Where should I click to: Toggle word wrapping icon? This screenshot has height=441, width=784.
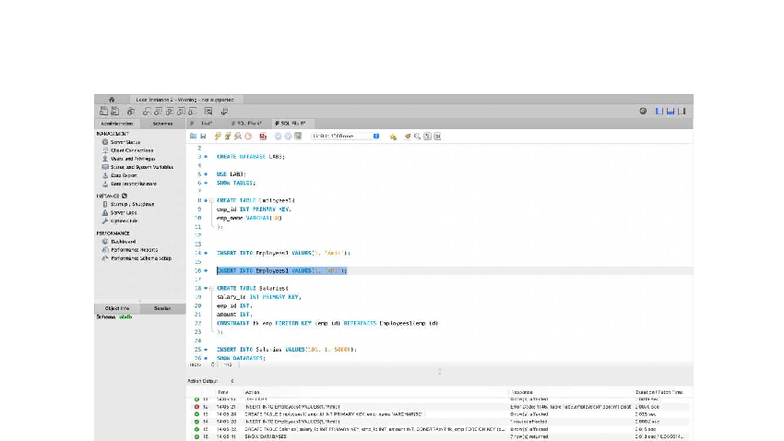coord(438,136)
